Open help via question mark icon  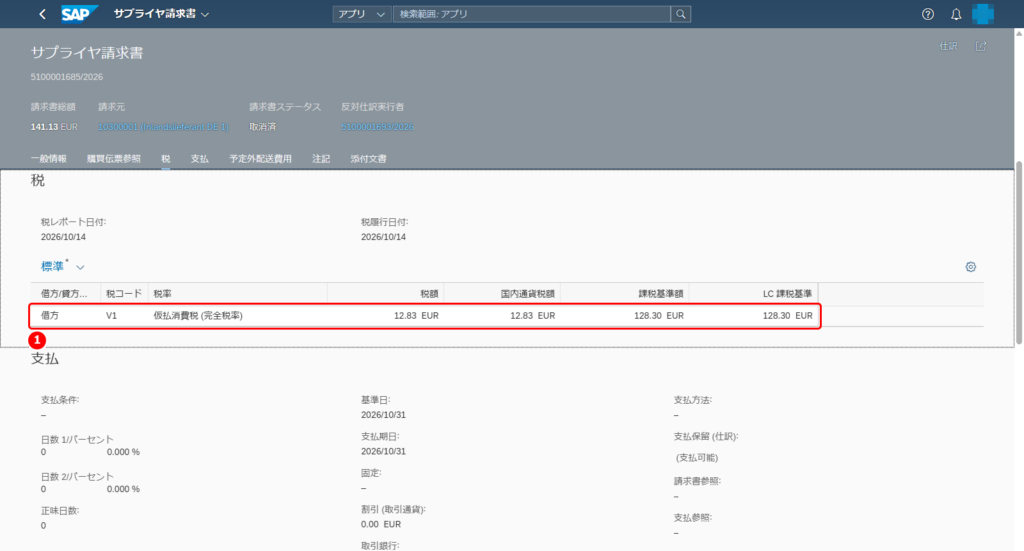(x=927, y=14)
